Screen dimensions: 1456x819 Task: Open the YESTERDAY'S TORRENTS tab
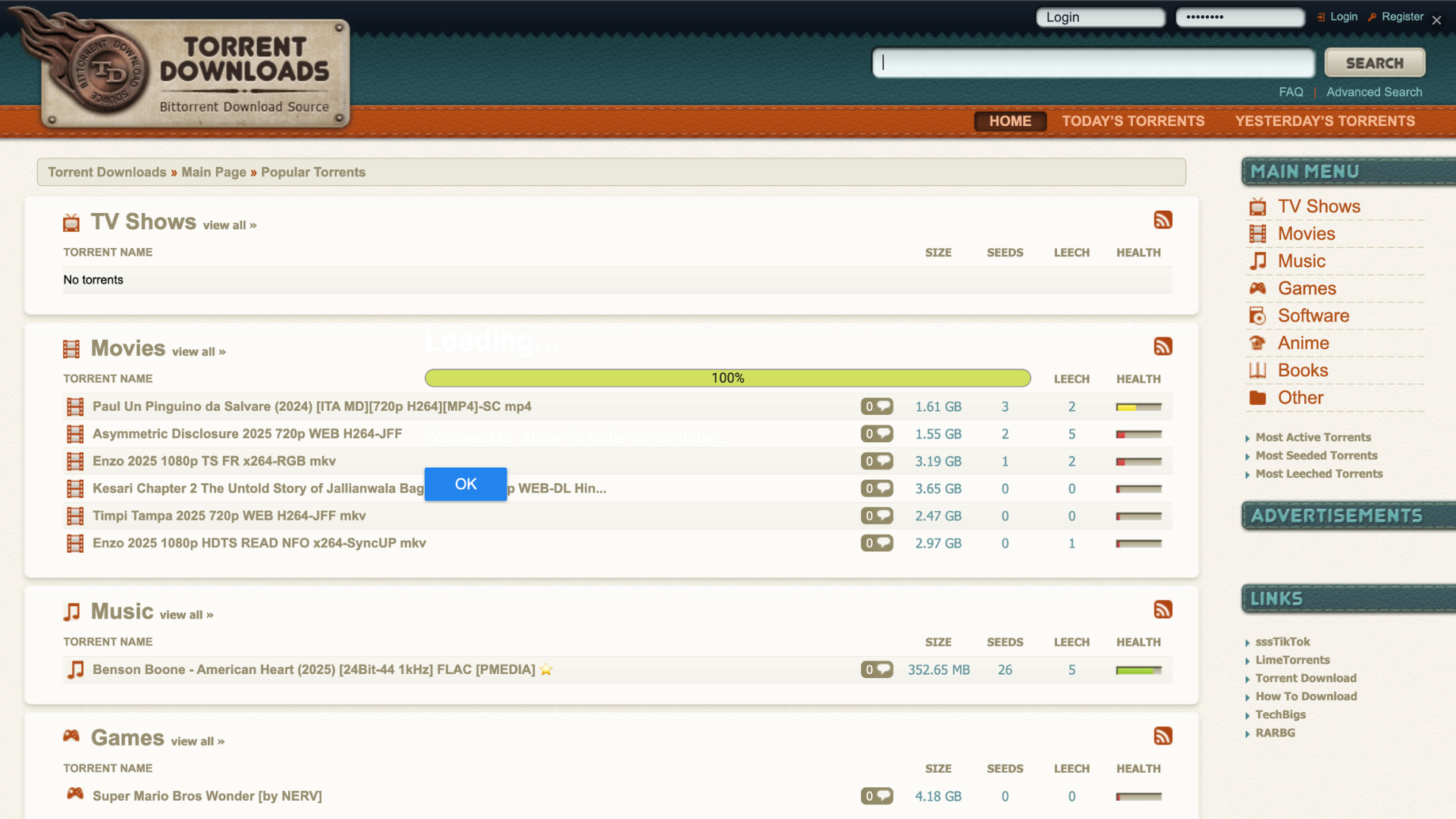[x=1324, y=121]
